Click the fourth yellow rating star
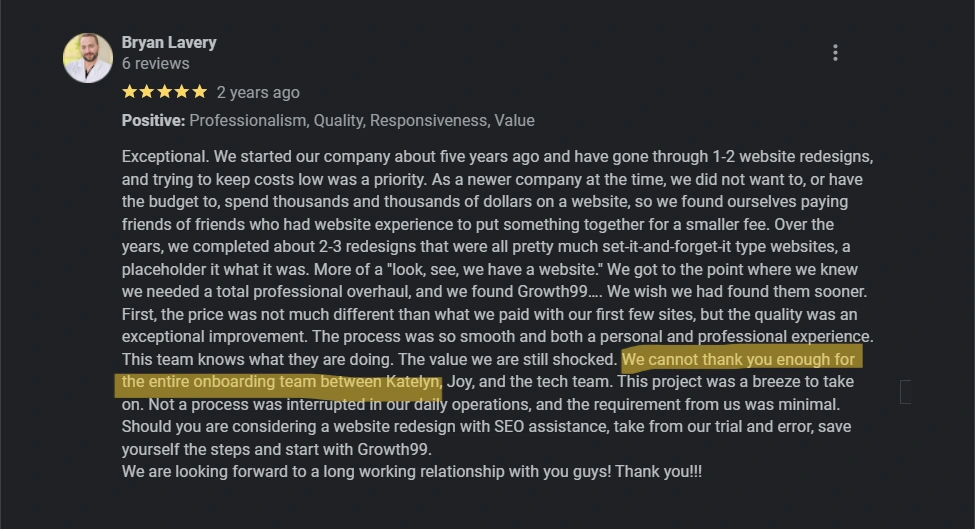The image size is (975, 529). point(182,92)
